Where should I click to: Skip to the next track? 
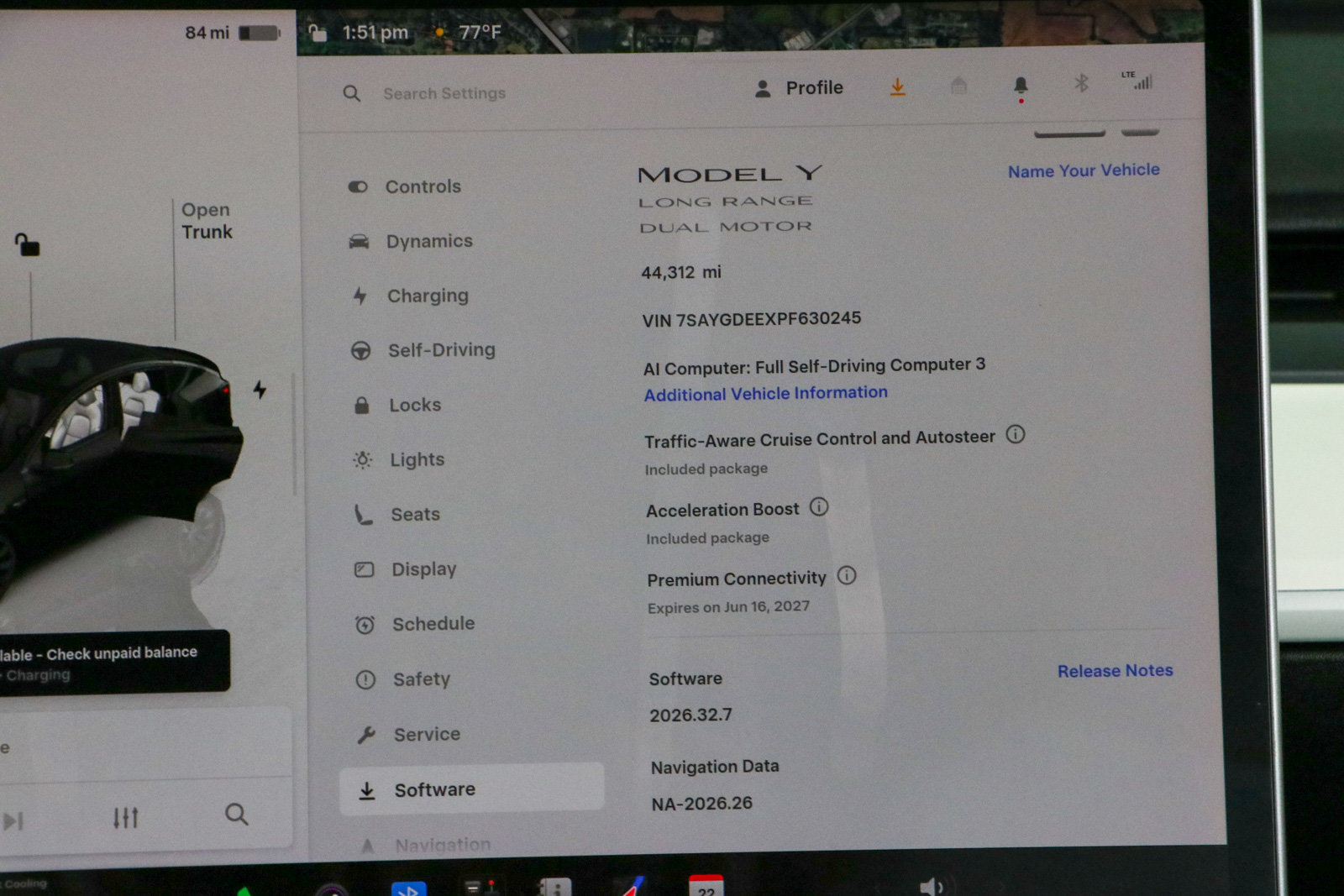click(13, 820)
